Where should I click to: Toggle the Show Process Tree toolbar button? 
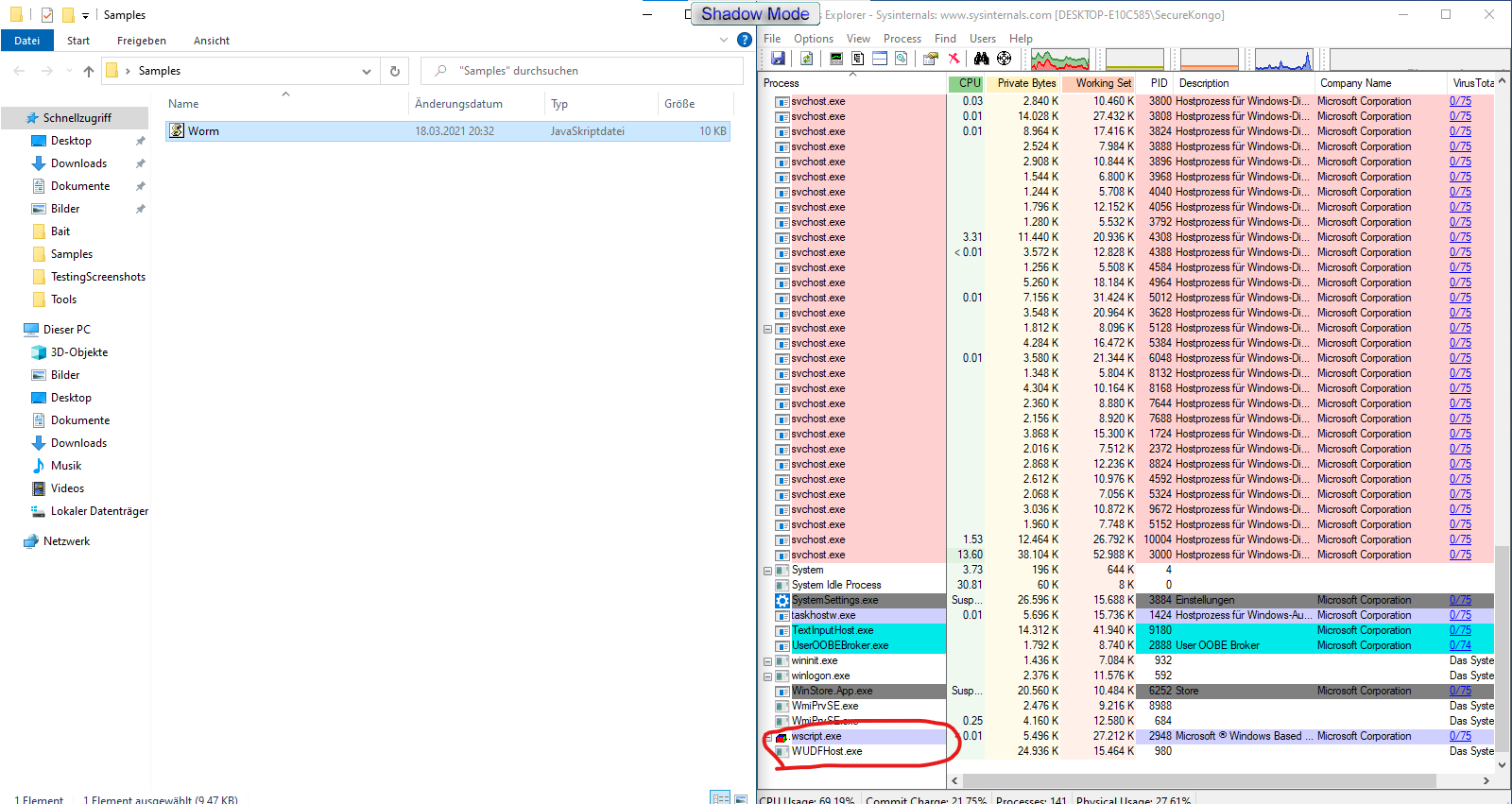(x=858, y=59)
